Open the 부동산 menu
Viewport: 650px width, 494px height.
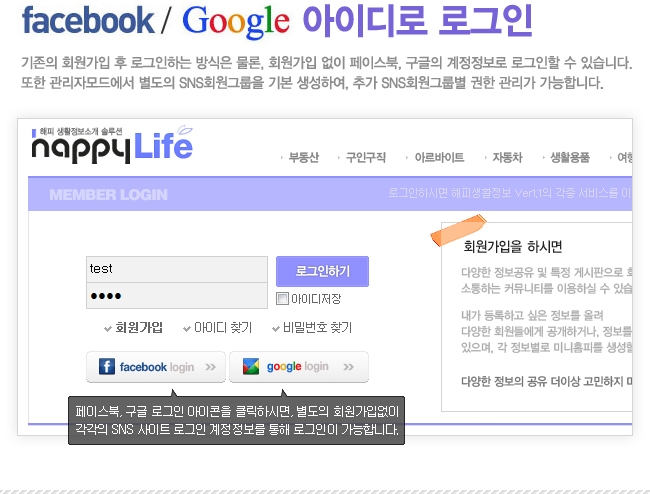(303, 157)
